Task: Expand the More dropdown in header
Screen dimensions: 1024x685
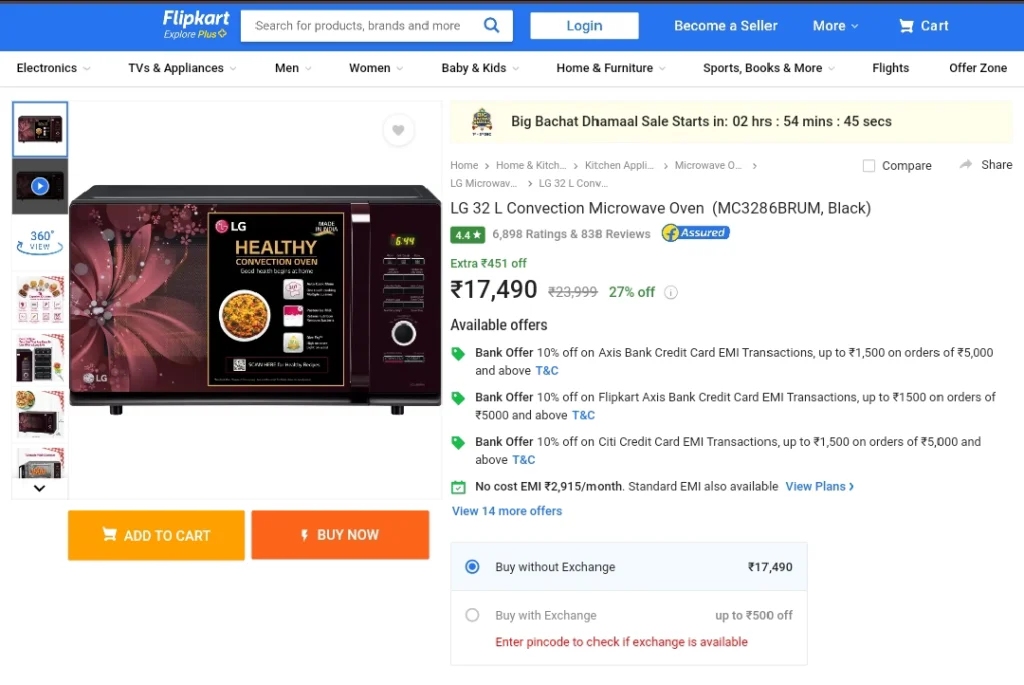Action: click(835, 26)
